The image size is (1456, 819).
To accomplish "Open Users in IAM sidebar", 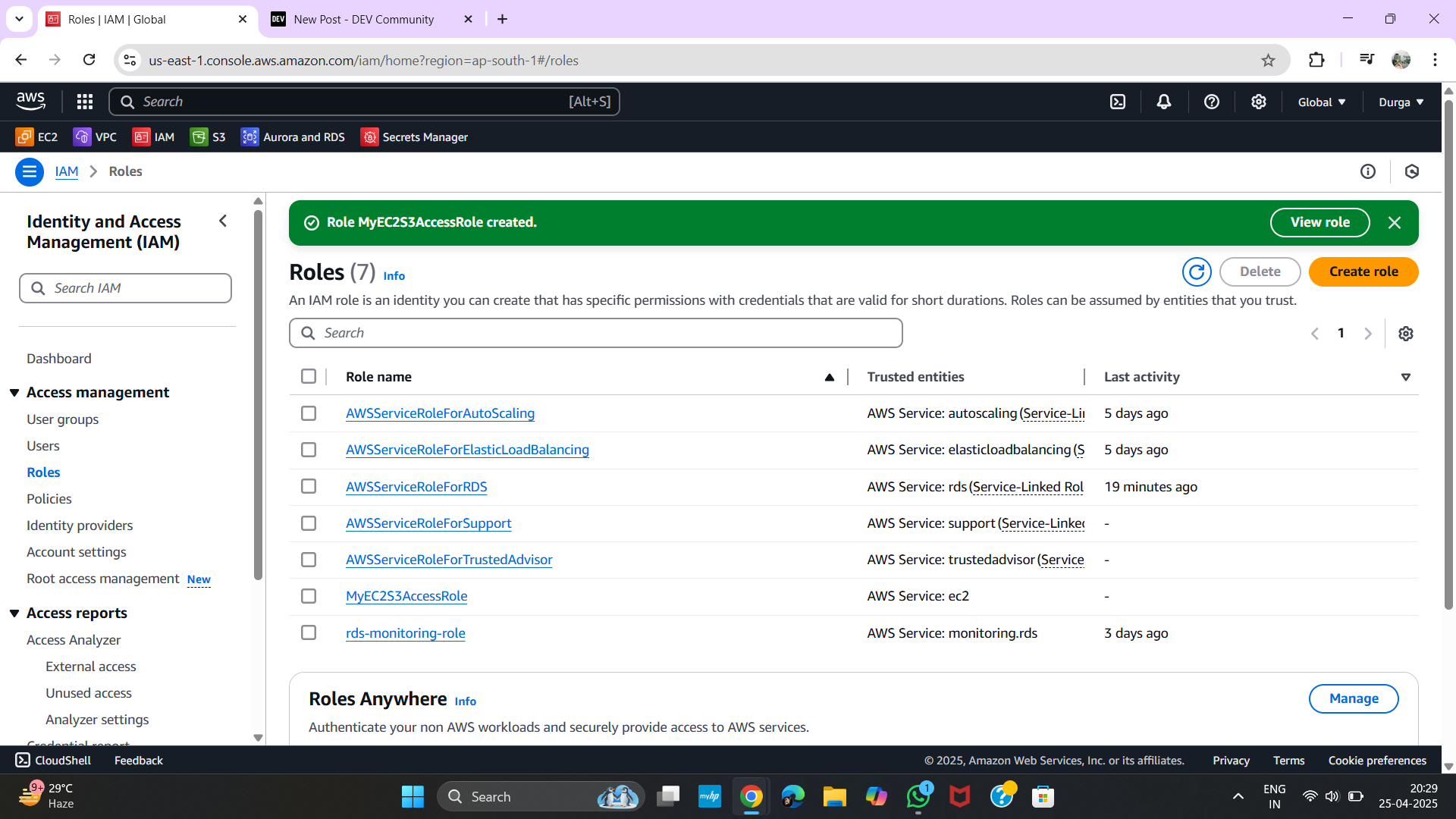I will tap(43, 446).
